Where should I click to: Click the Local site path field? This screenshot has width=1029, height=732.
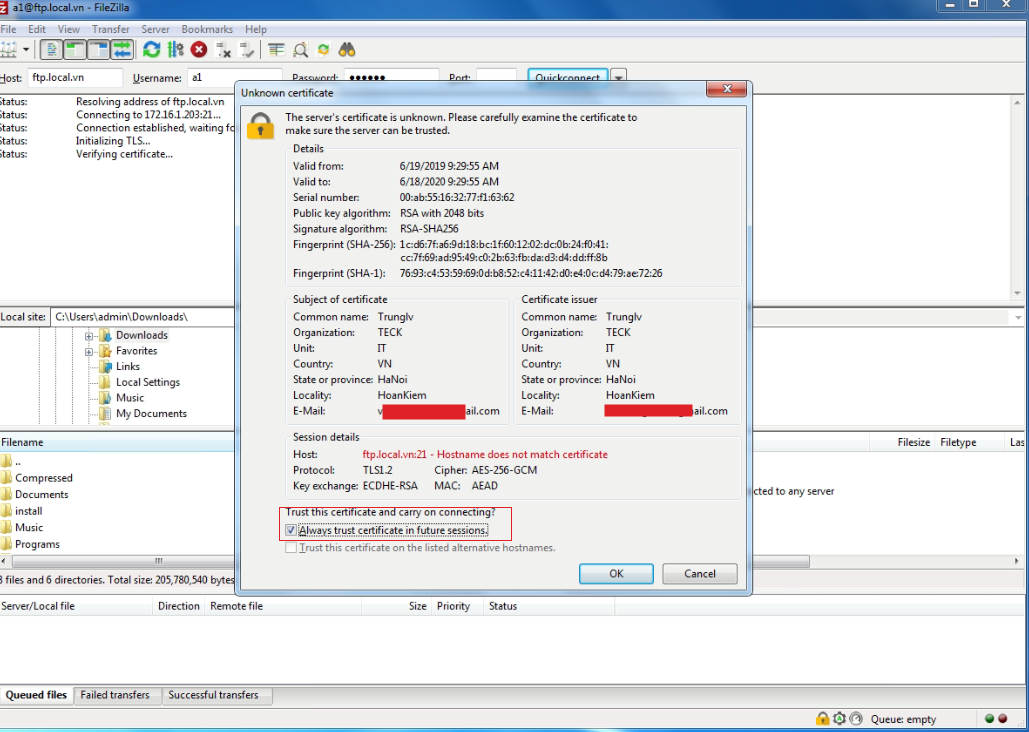142,316
